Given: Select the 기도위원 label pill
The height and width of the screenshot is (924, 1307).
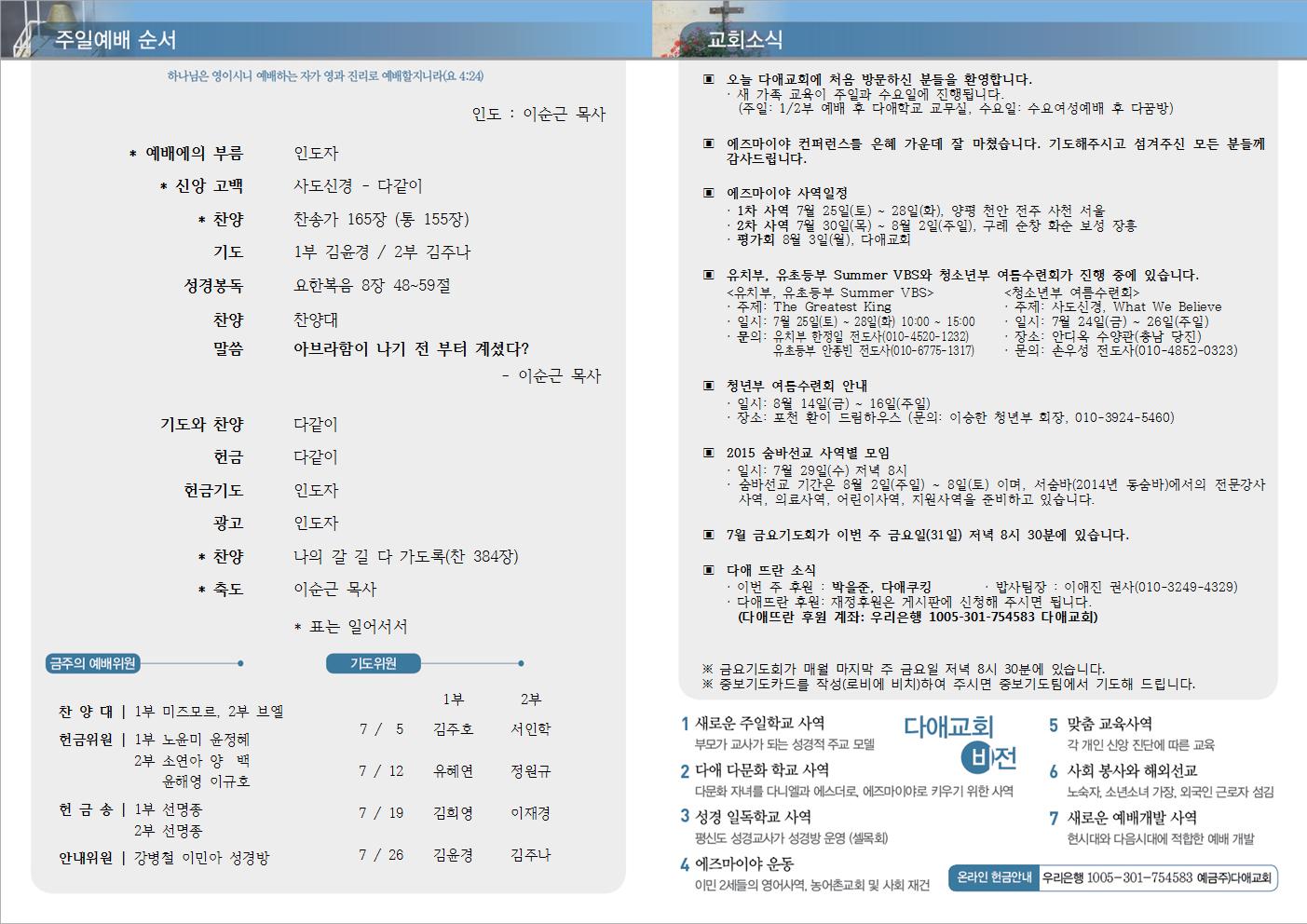Looking at the screenshot, I should tap(373, 663).
